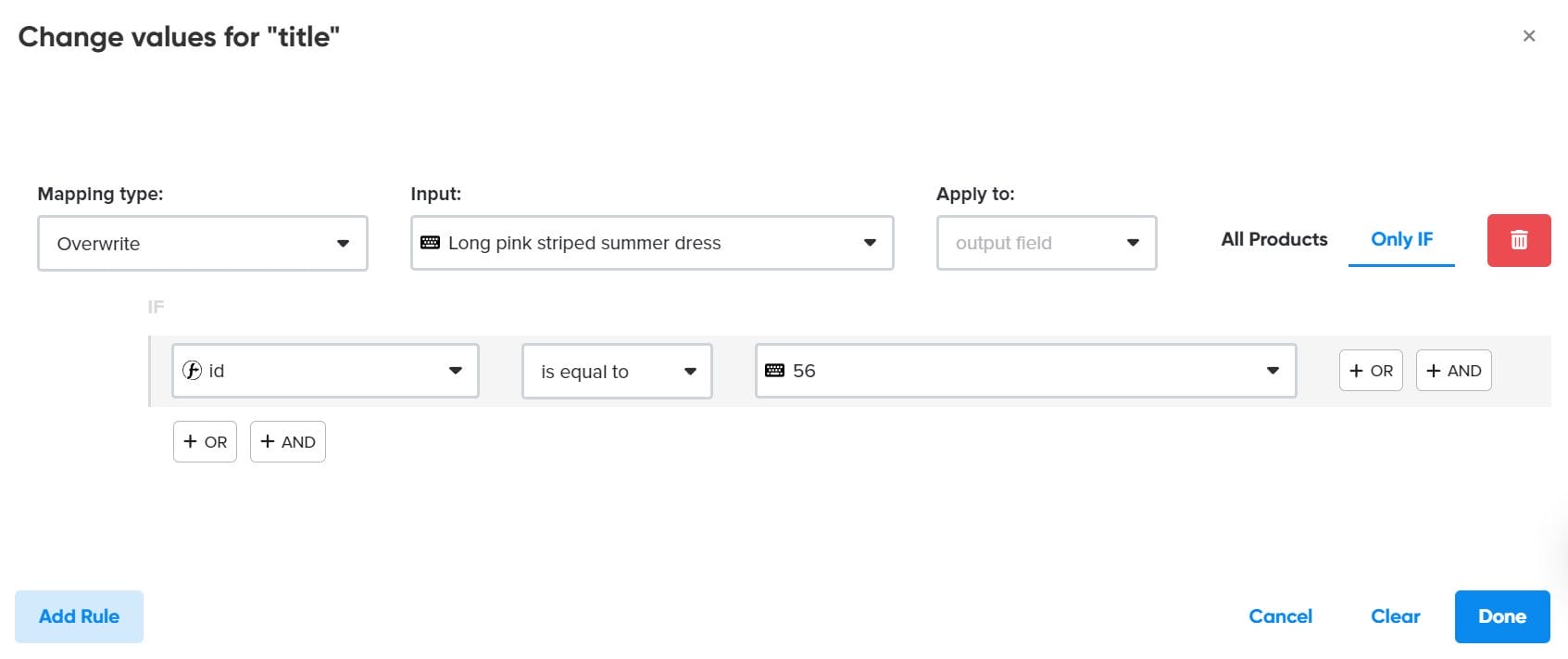Image resolution: width=1568 pixels, height=659 pixels.
Task: Click the Clear link
Action: click(1395, 616)
